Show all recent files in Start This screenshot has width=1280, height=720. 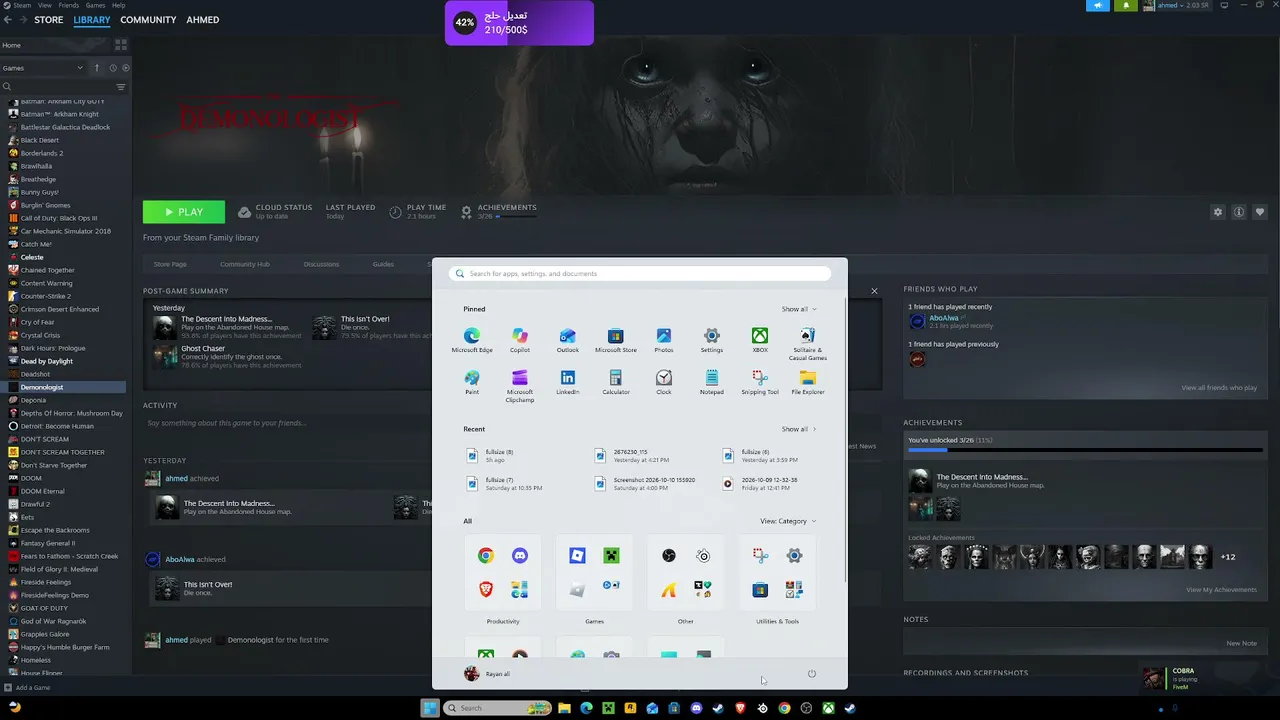[x=799, y=429]
